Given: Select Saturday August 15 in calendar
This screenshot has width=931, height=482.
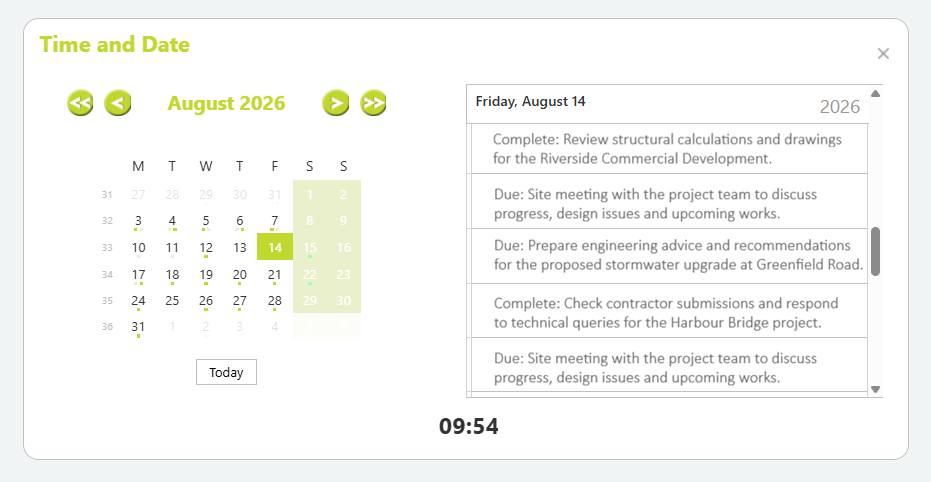Looking at the screenshot, I should pos(310,247).
